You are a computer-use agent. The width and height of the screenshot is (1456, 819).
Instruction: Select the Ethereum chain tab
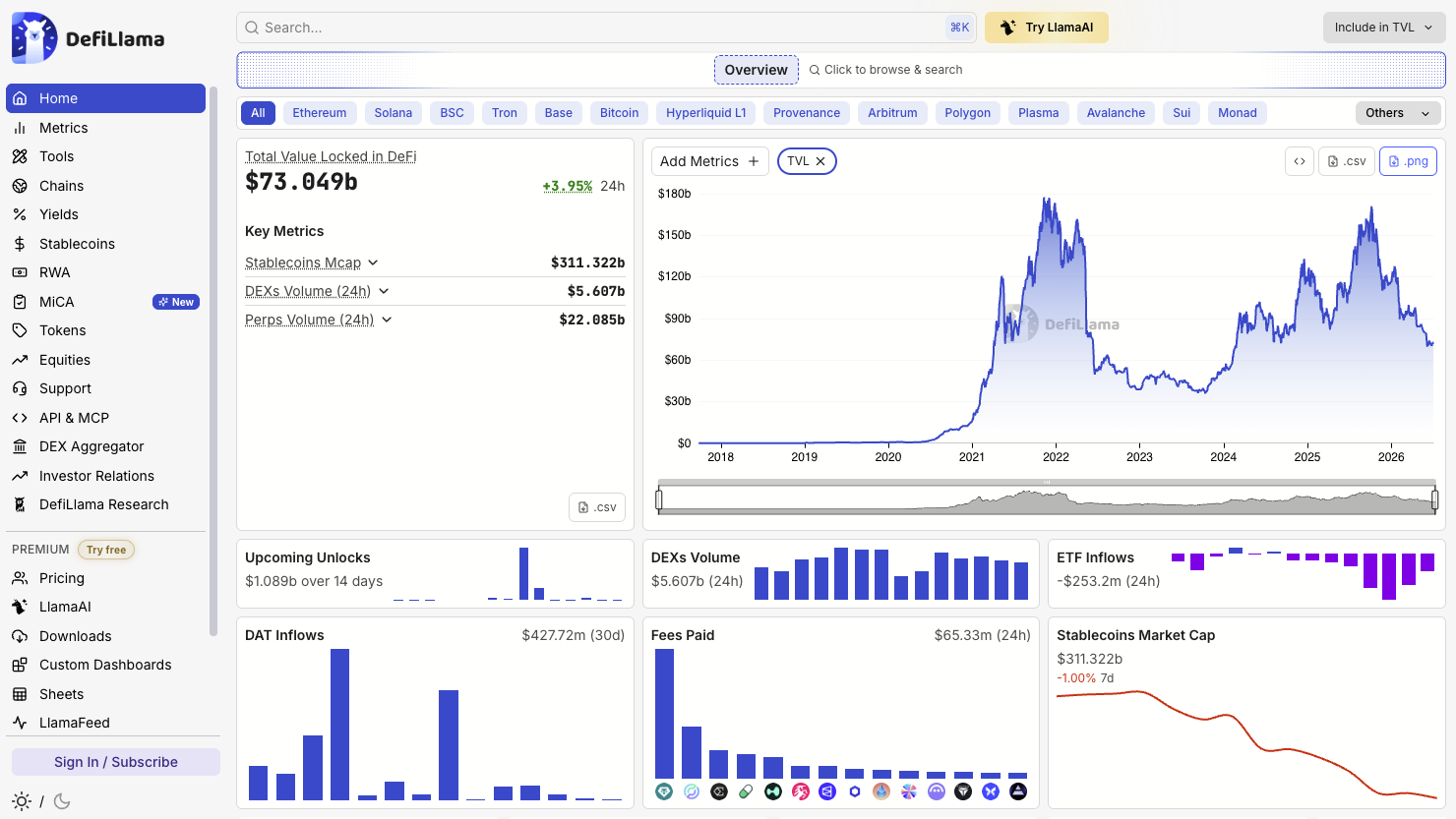click(x=320, y=113)
